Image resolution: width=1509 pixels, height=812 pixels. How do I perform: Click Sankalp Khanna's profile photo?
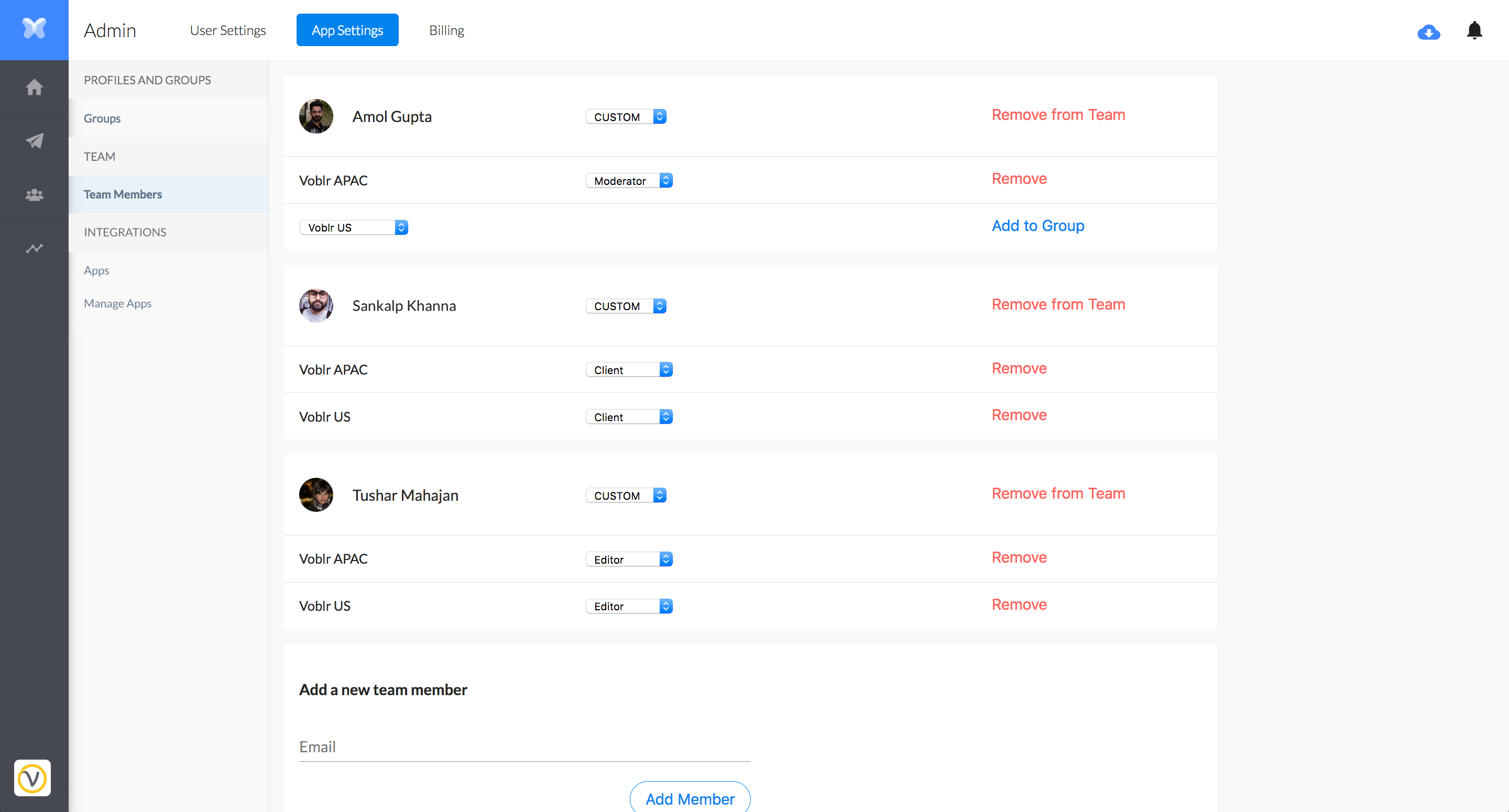[316, 305]
